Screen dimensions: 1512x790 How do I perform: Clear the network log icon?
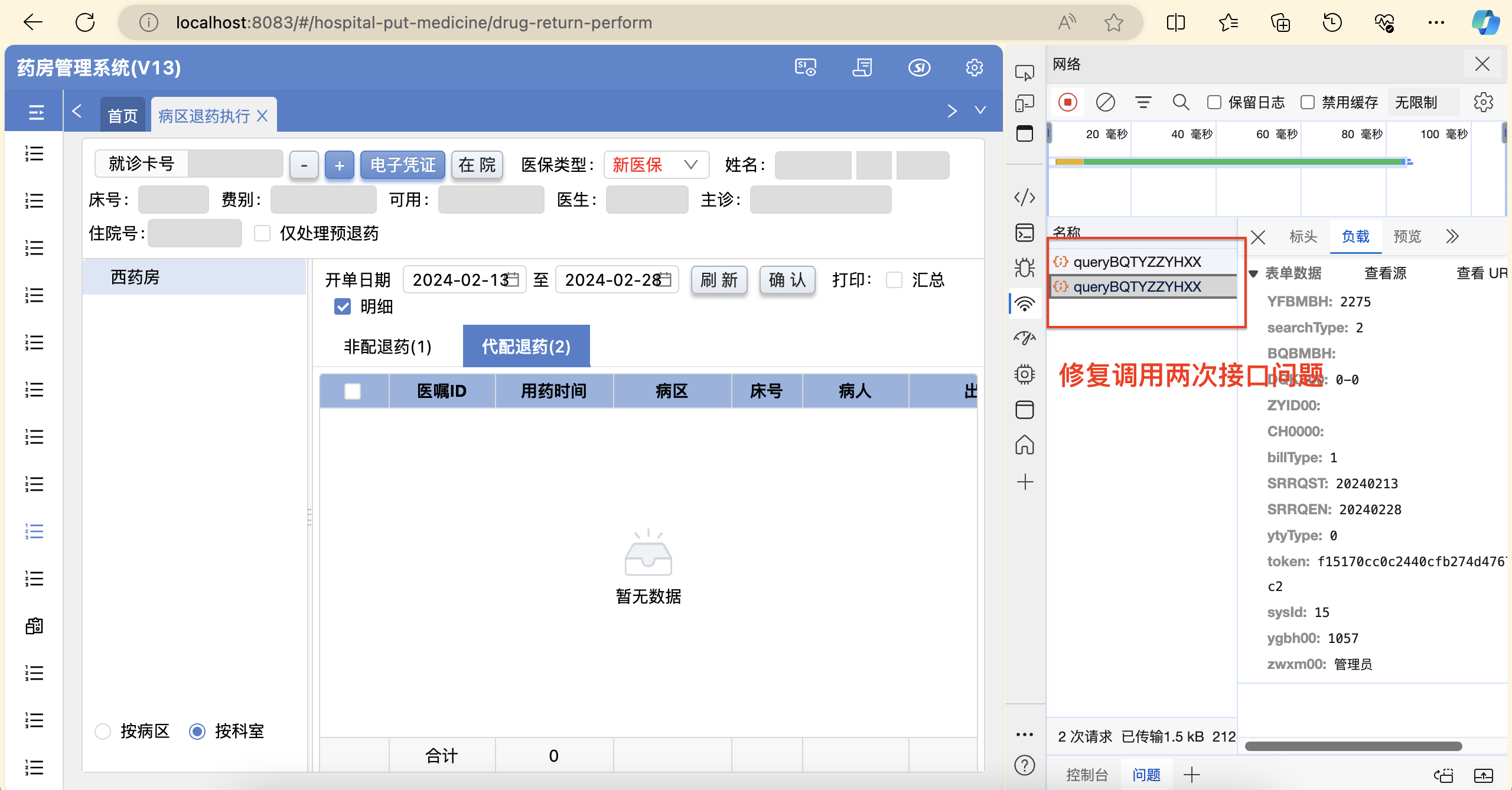click(1105, 102)
